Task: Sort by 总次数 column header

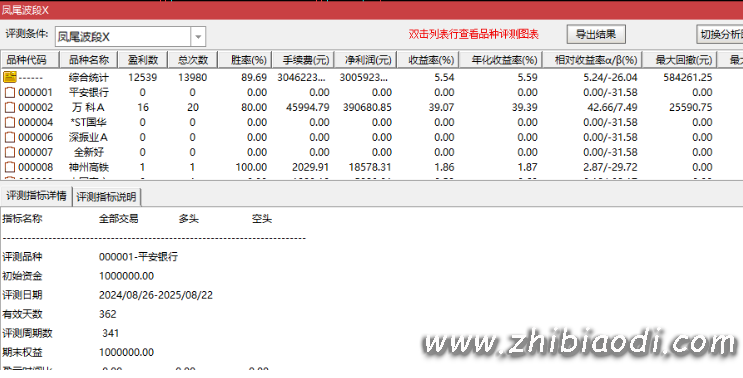Action: (193, 60)
